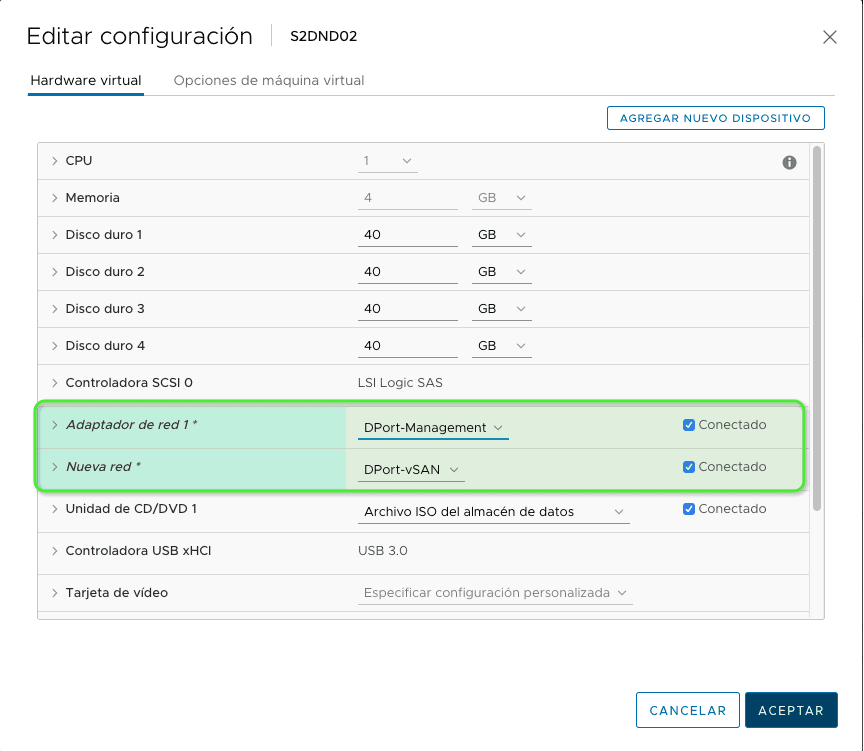Viewport: 864px width, 751px height.
Task: Click the CPU information icon
Action: [789, 161]
